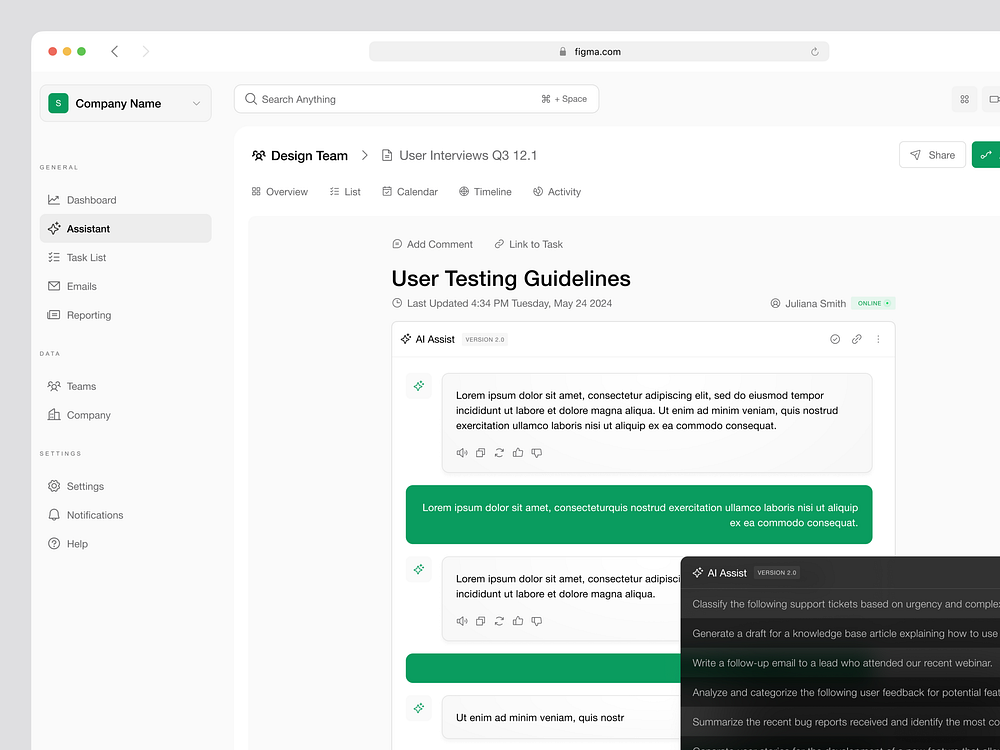Screen dimensions: 1000x750
Task: Open the Timeline tab
Action: (x=485, y=191)
